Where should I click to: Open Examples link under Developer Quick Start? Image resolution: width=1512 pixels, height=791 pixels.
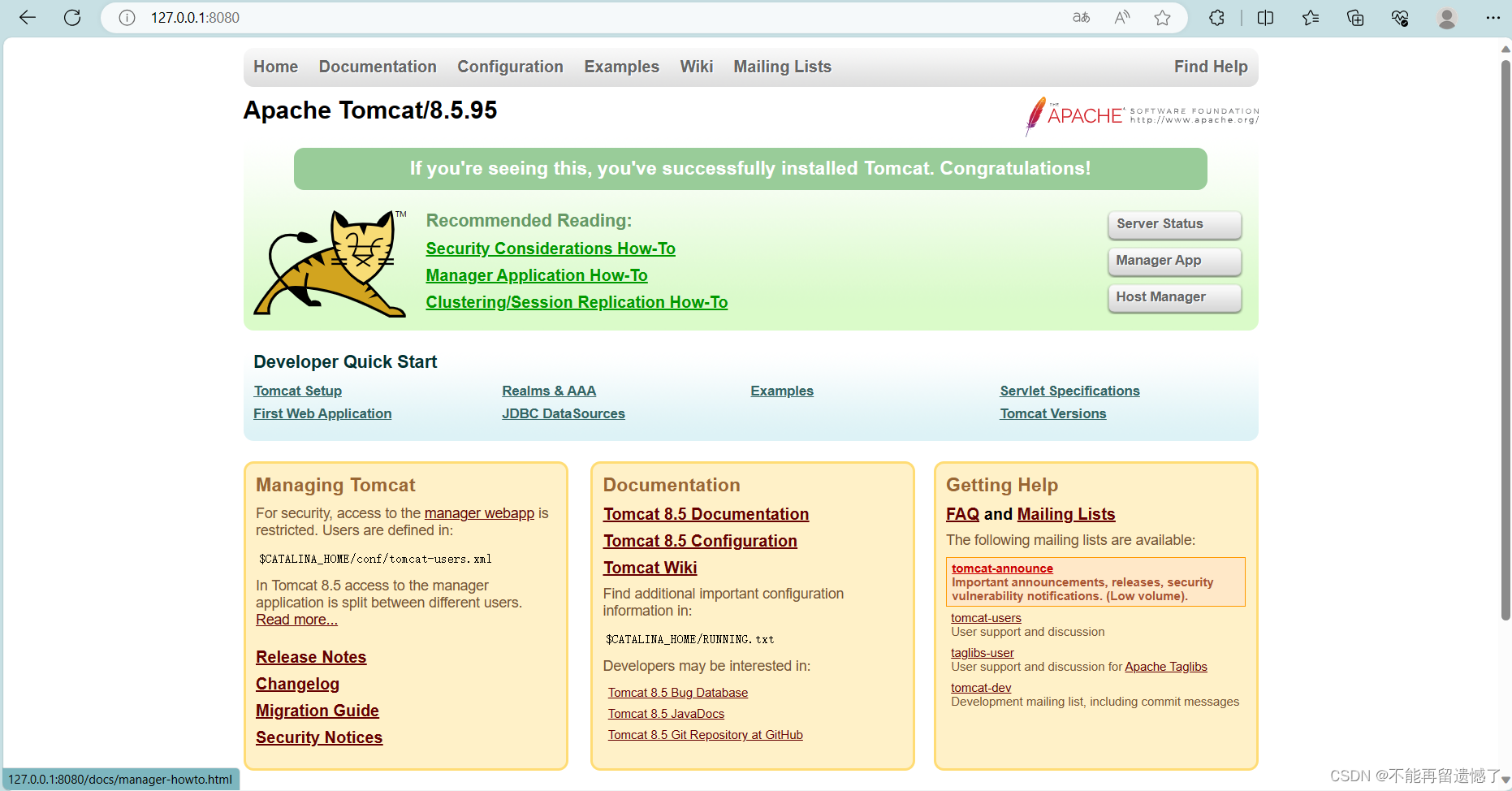782,391
